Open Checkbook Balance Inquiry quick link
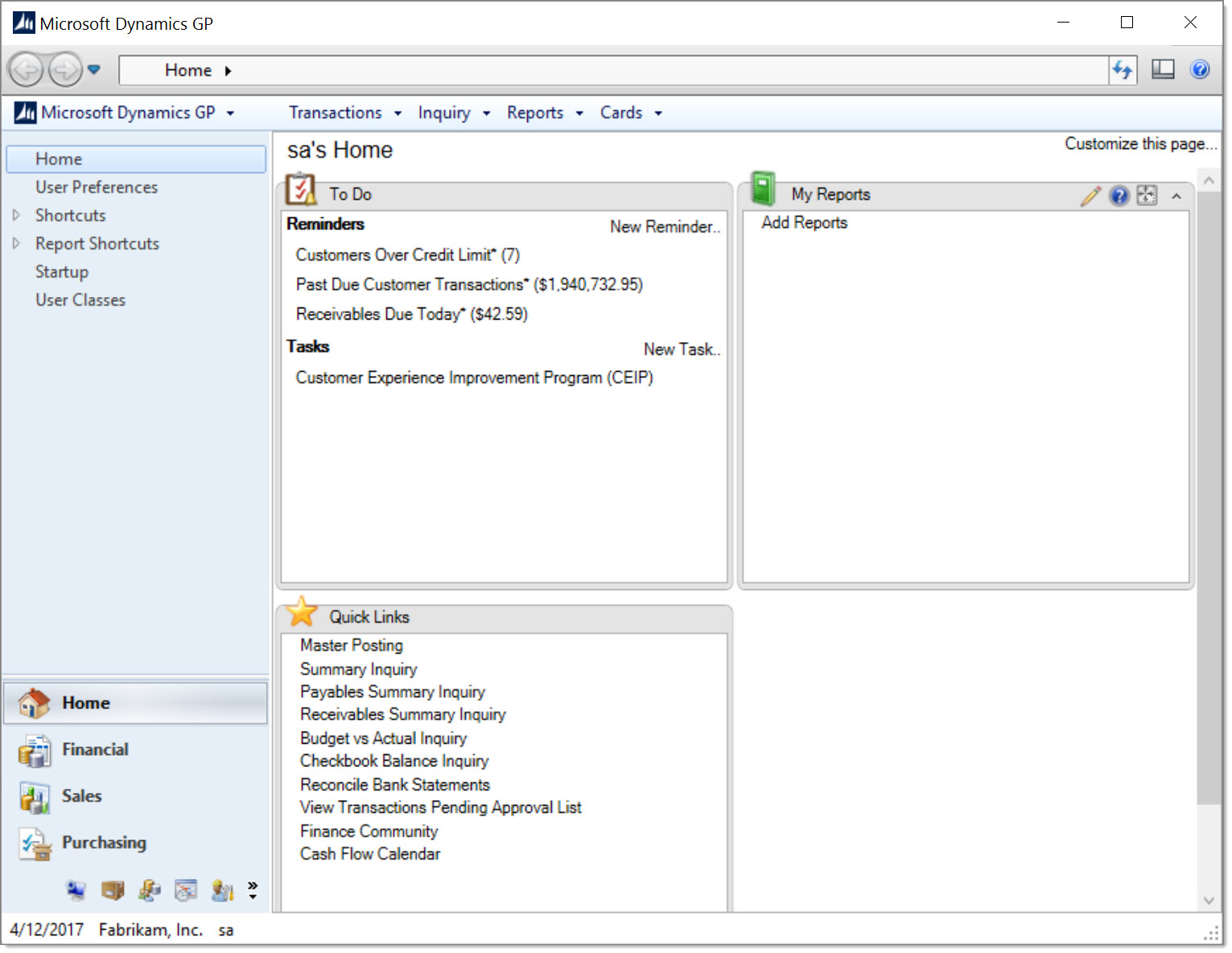The width and height of the screenshot is (1232, 953). point(394,761)
